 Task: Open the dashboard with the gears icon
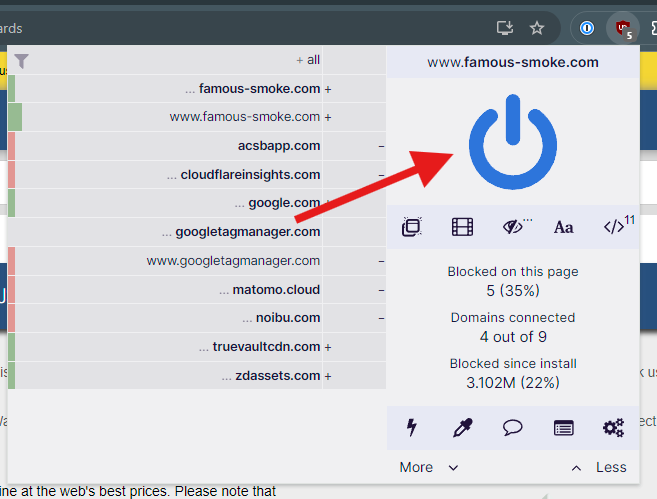coord(614,428)
